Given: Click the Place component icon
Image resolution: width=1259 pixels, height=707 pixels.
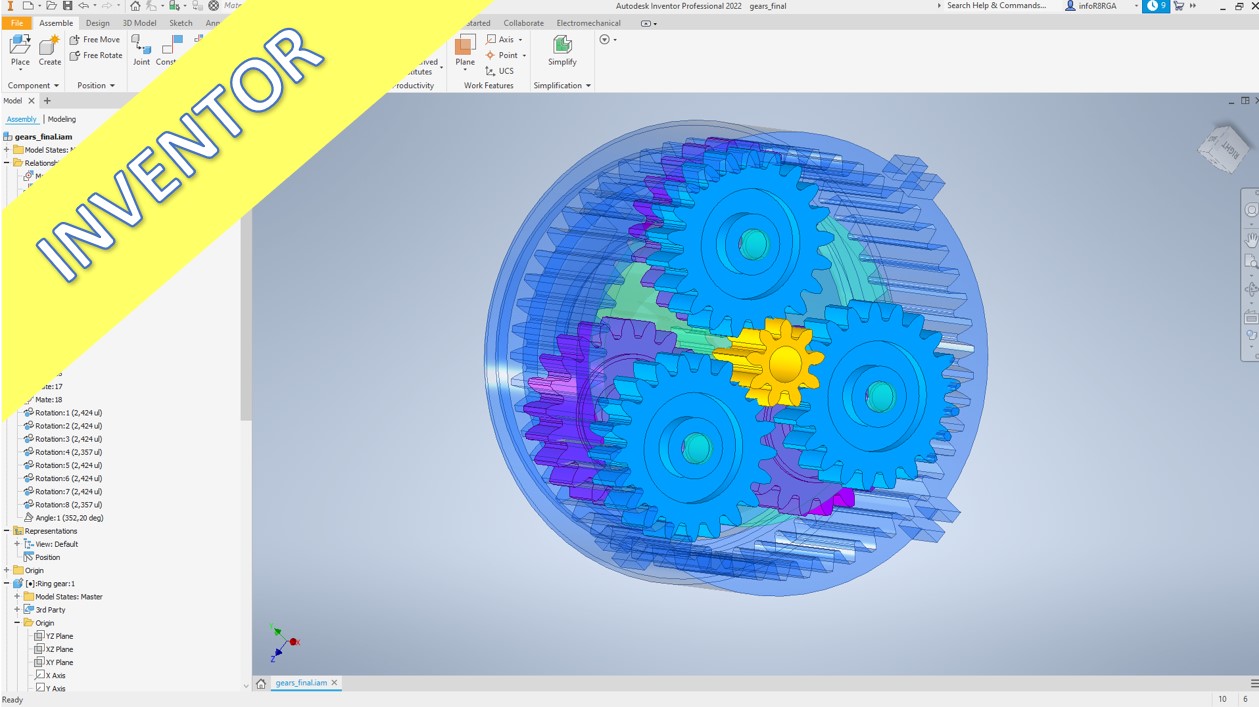Looking at the screenshot, I should (x=20, y=45).
